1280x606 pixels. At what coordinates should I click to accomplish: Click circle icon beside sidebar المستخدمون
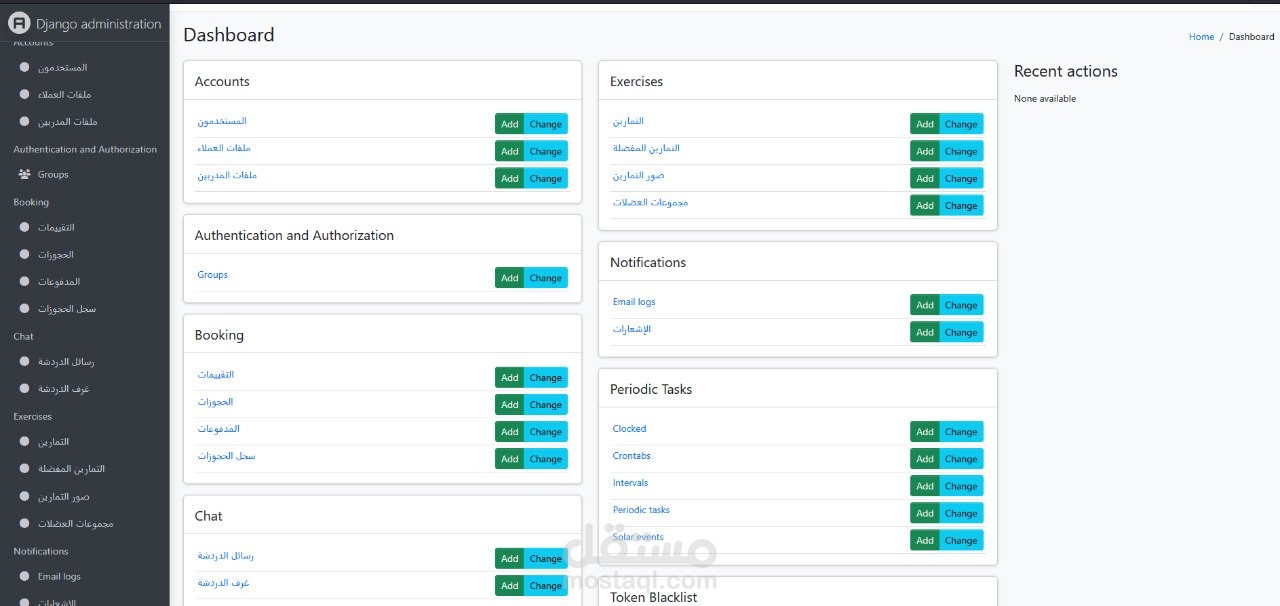(x=24, y=68)
